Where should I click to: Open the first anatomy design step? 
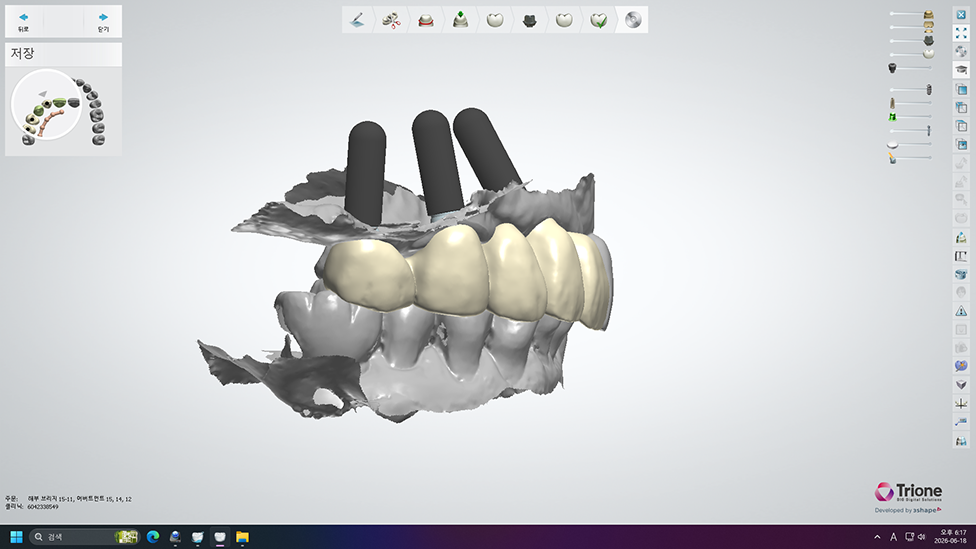tap(495, 20)
